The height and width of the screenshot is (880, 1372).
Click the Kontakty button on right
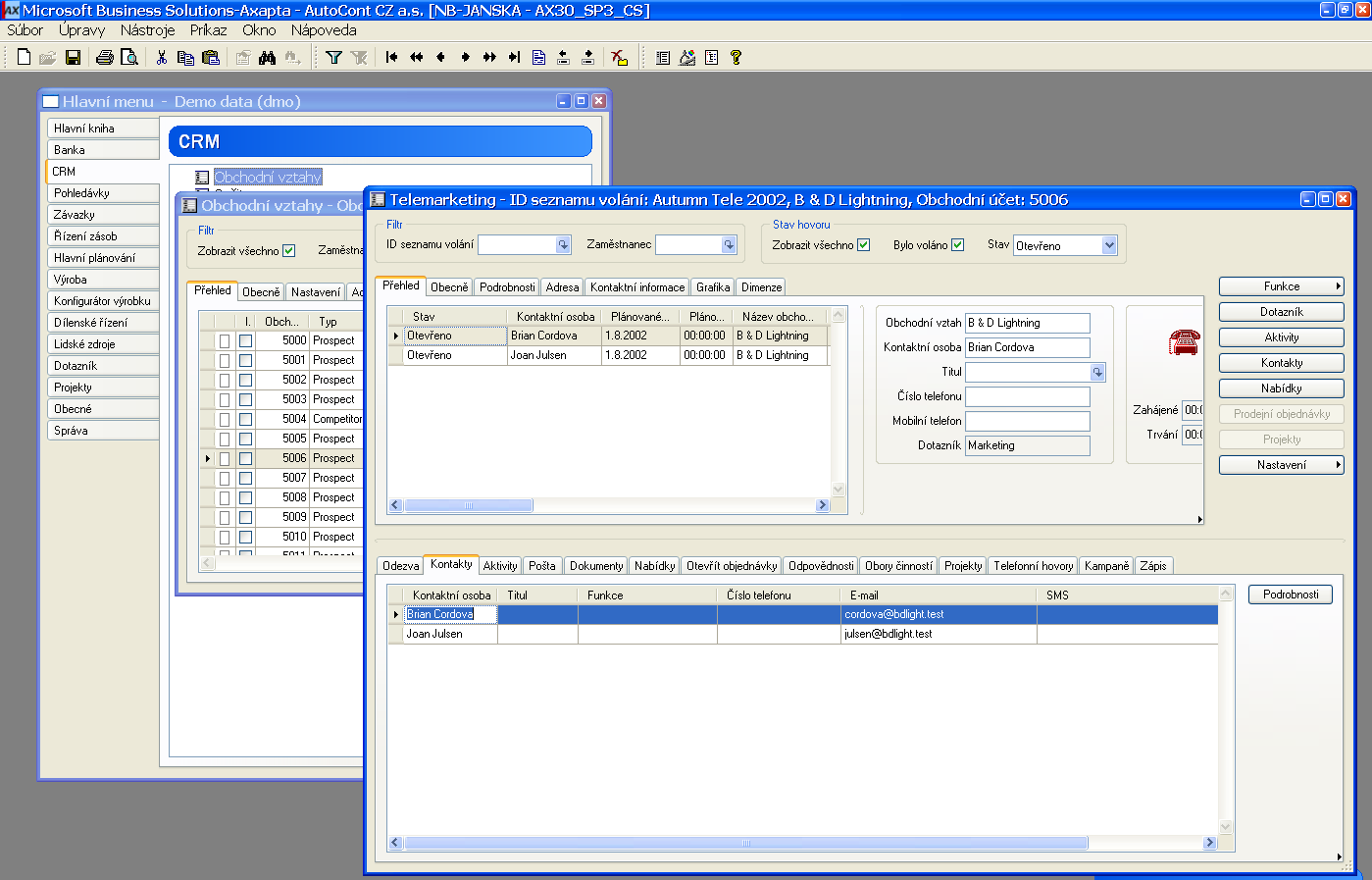point(1281,363)
